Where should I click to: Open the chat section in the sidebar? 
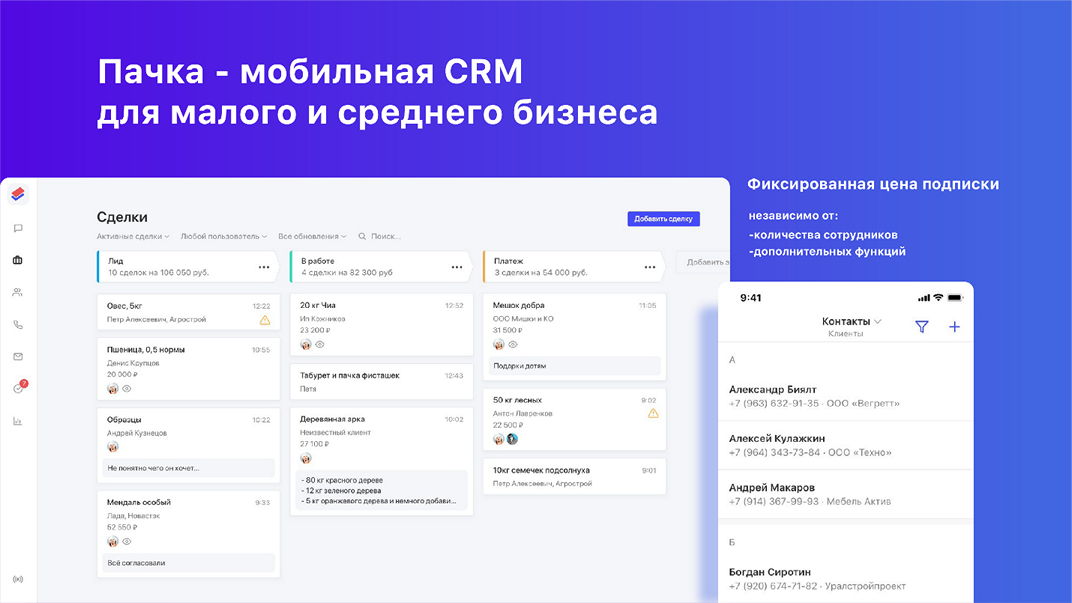coord(18,228)
